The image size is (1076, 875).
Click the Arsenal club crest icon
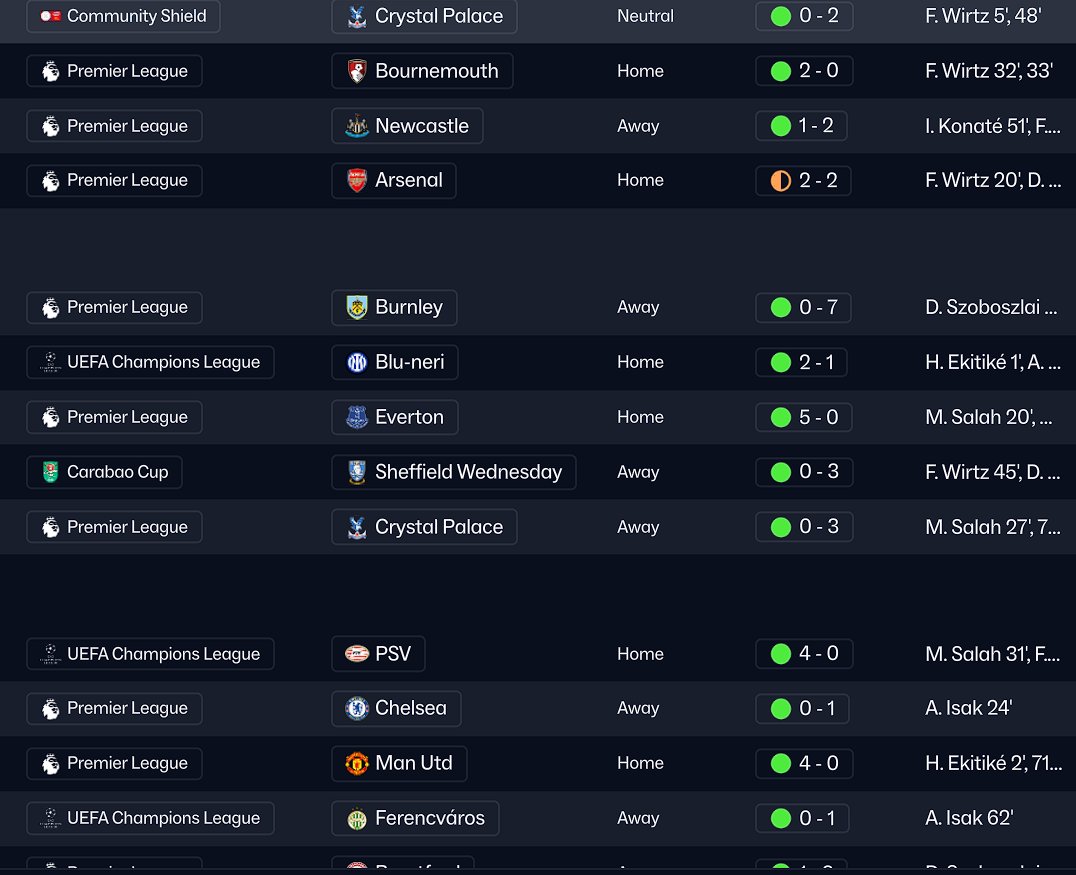(357, 180)
